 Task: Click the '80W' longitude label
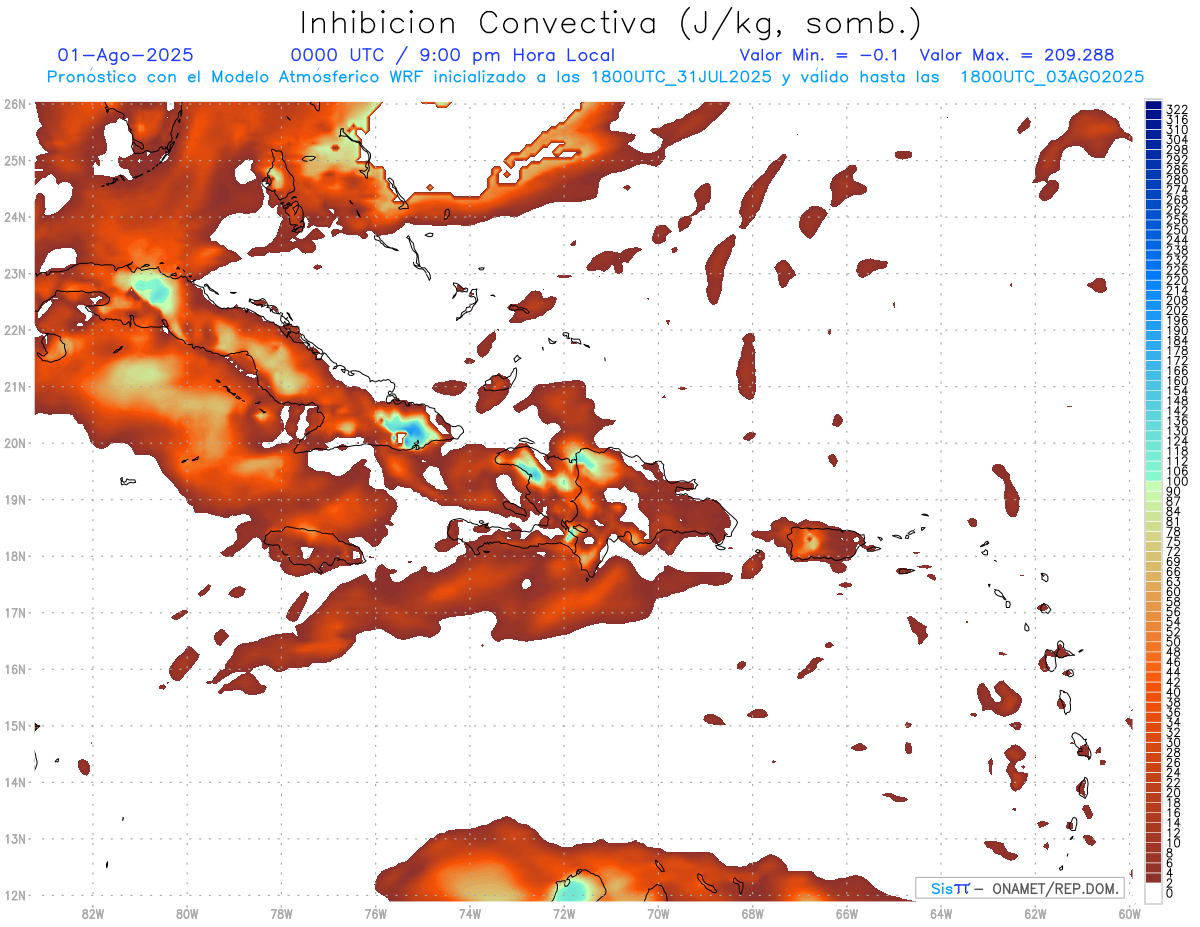[187, 912]
